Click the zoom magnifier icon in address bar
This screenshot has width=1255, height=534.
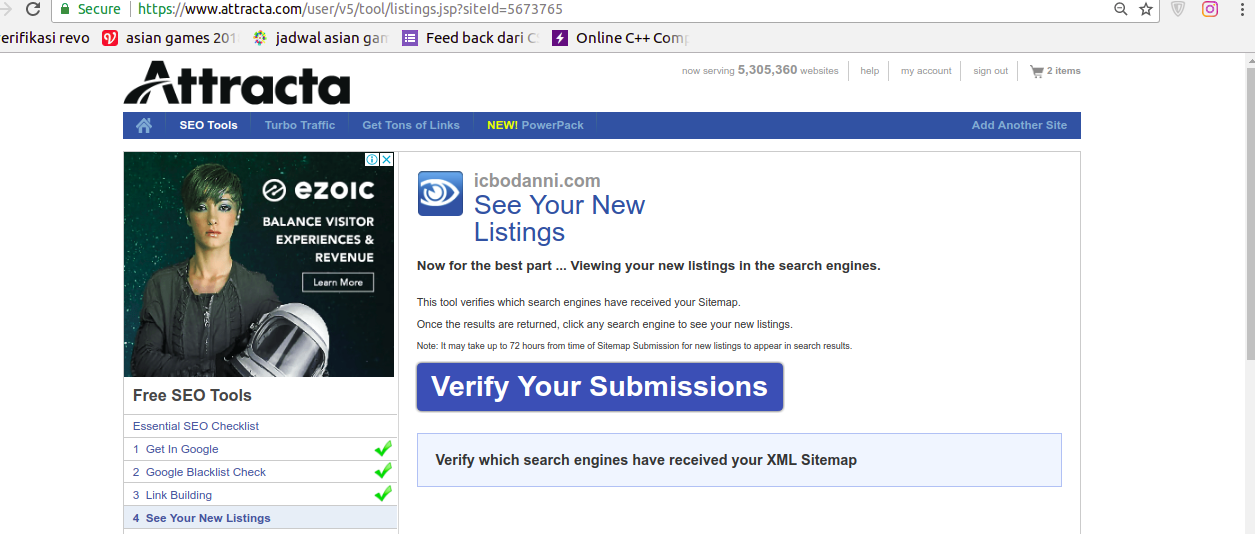(x=1121, y=9)
